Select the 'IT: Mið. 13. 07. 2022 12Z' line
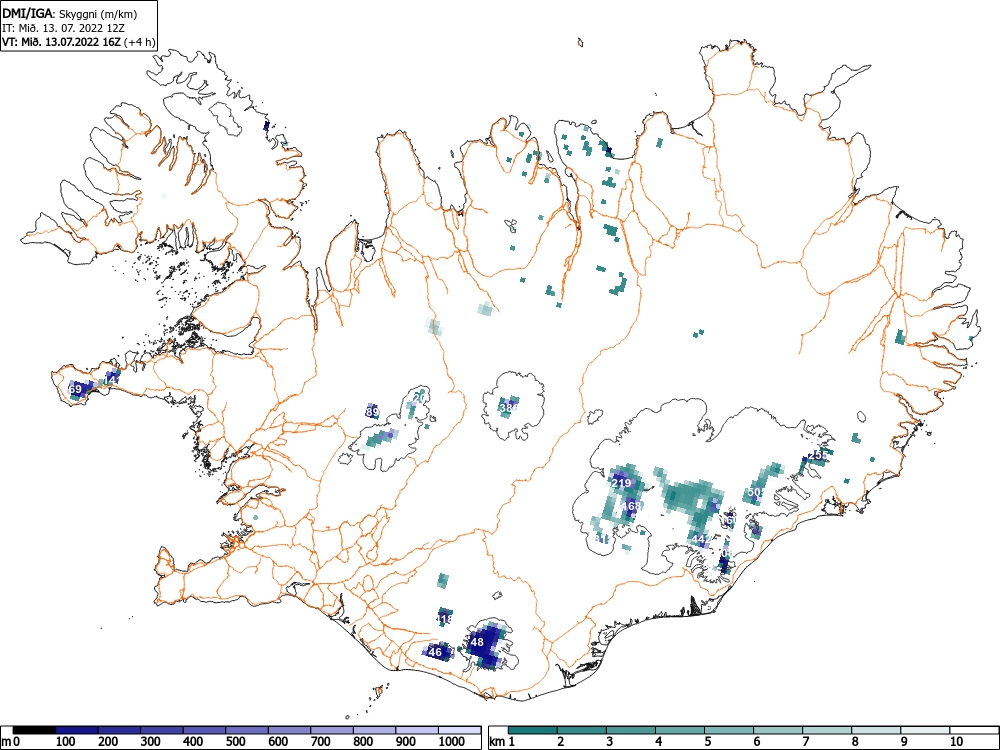 (62, 28)
